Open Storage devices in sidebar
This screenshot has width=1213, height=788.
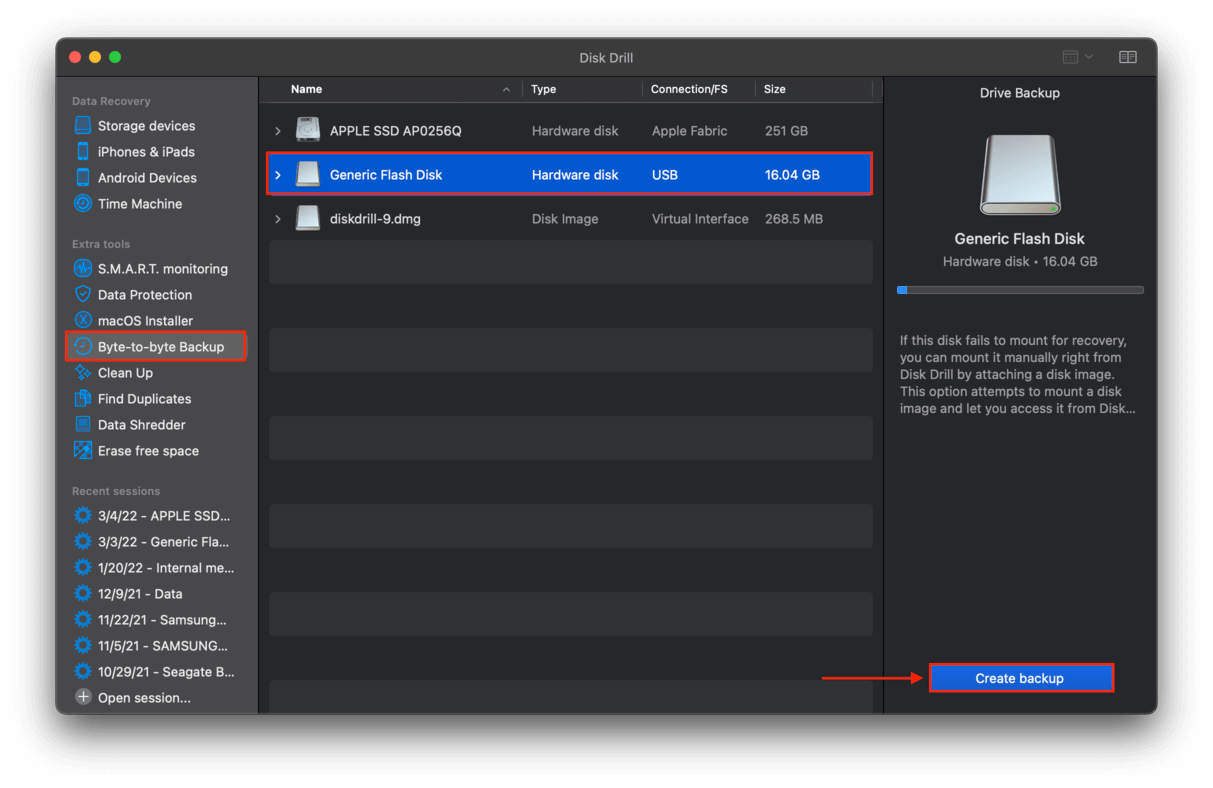(x=146, y=126)
